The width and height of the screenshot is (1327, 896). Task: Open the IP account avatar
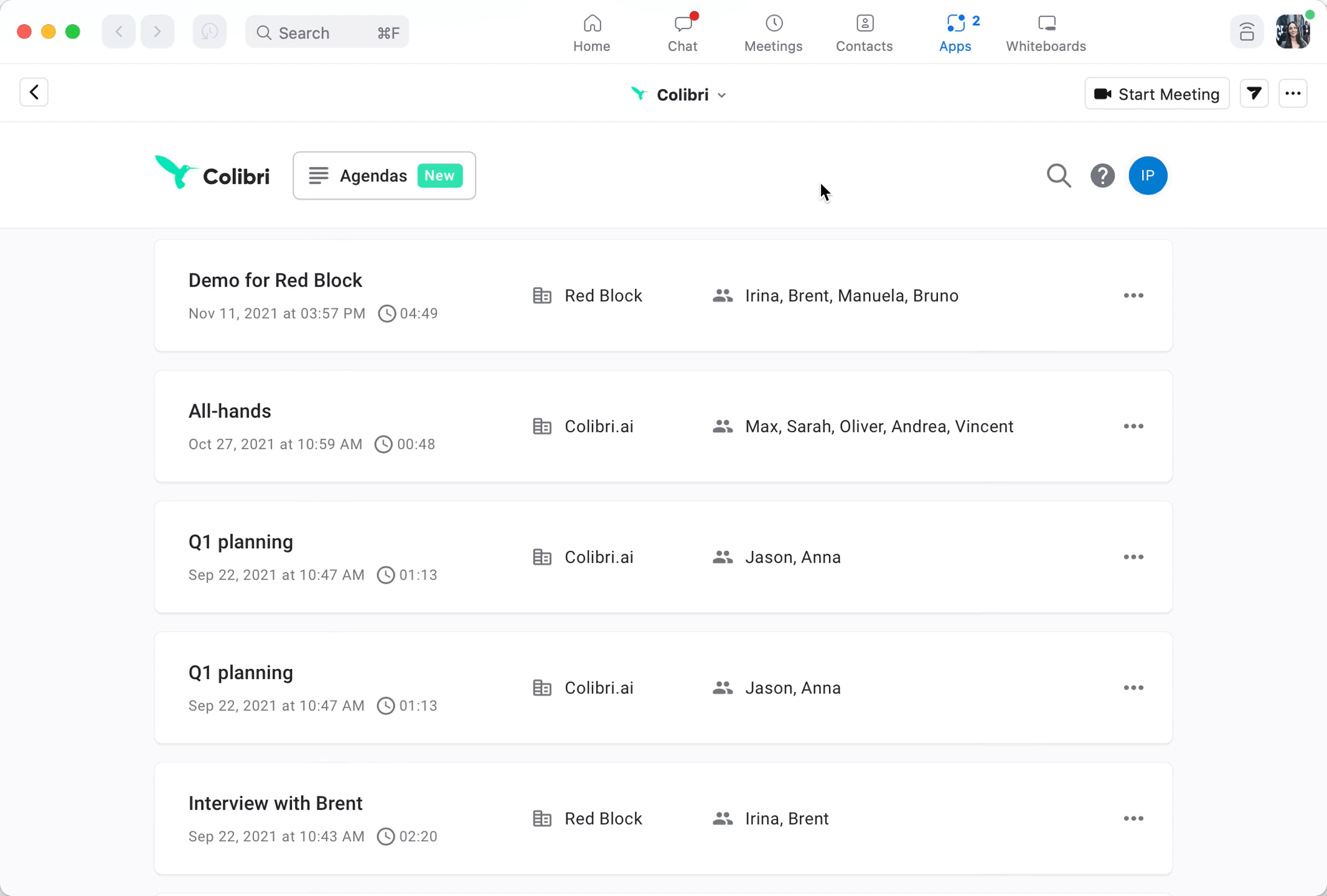(1148, 175)
